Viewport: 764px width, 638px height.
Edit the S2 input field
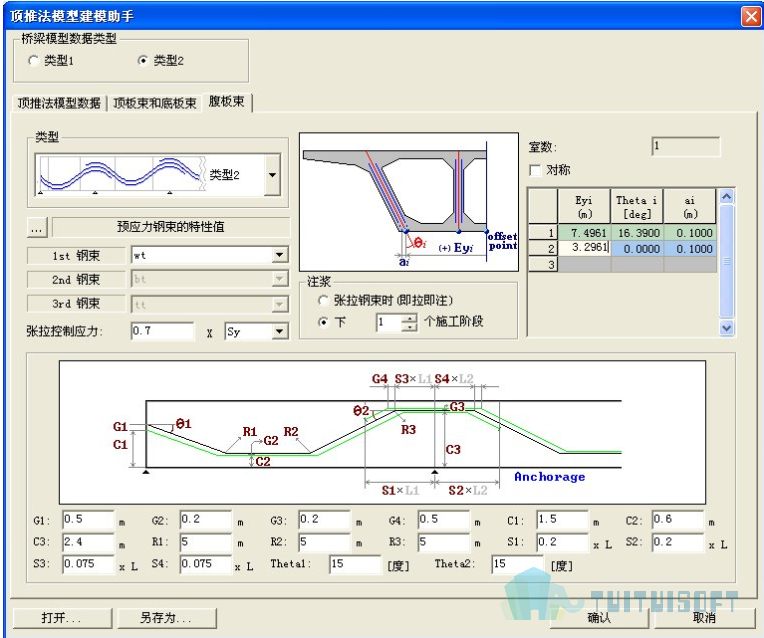click(x=678, y=542)
